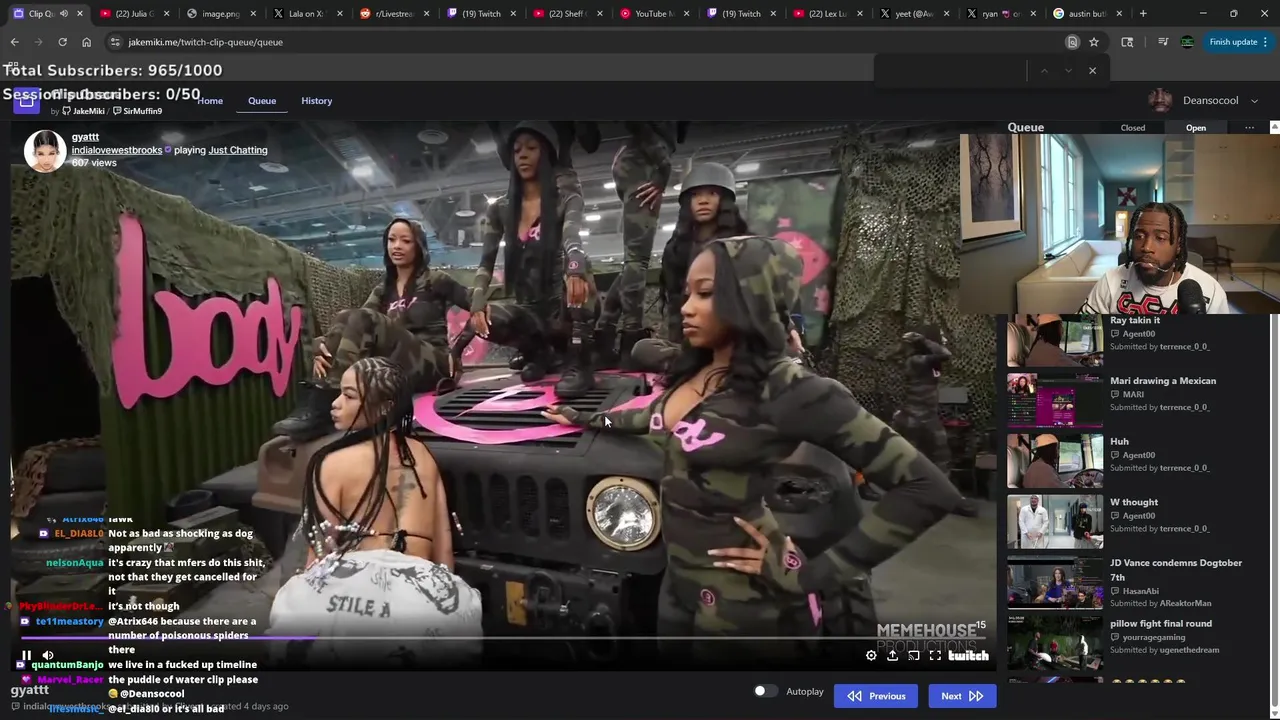This screenshot has height=720, width=1280.
Task: Click the streamer avatar beside gyattt
Action: tap(45, 151)
